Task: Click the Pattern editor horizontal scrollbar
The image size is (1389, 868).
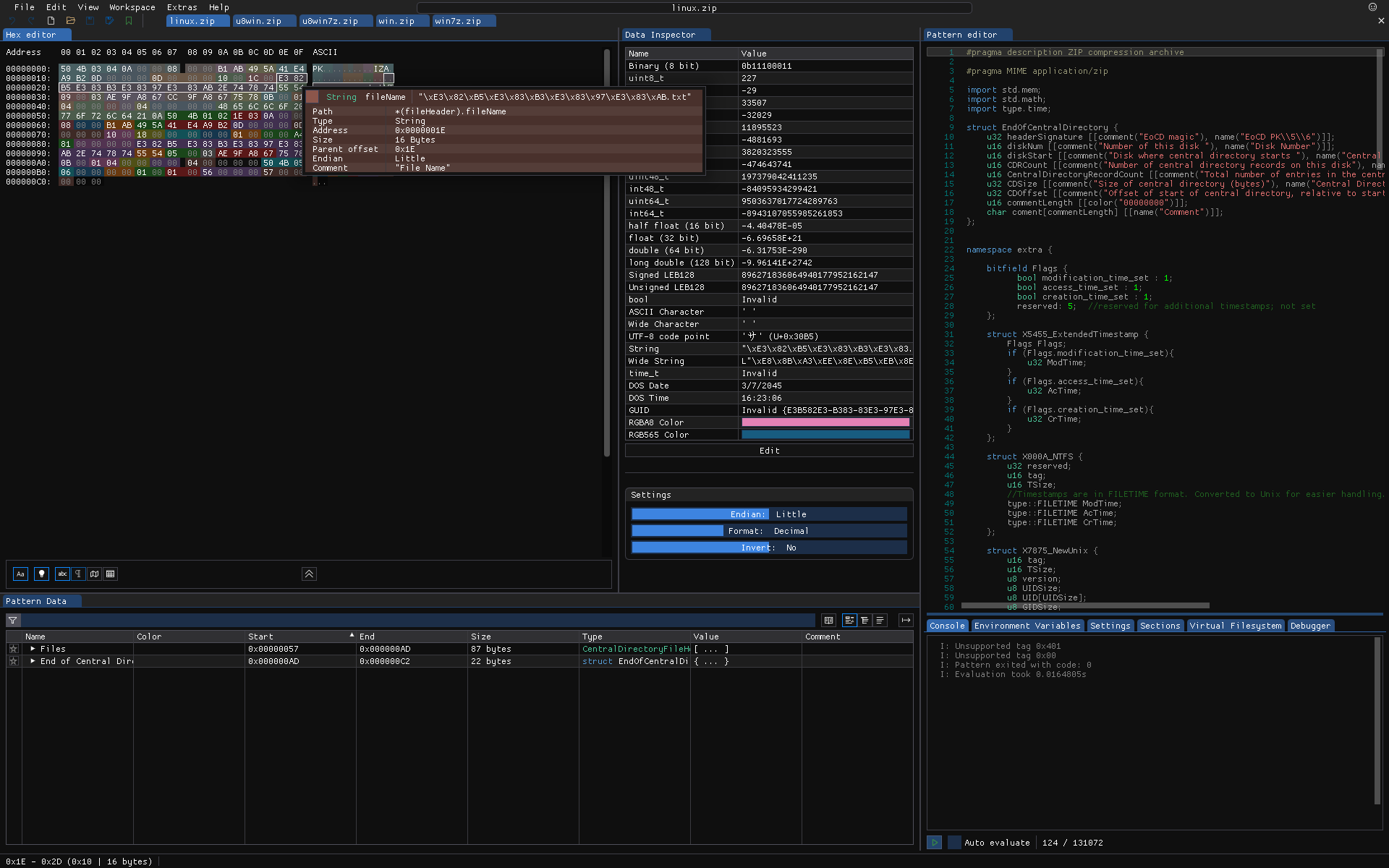Action: click(1085, 605)
